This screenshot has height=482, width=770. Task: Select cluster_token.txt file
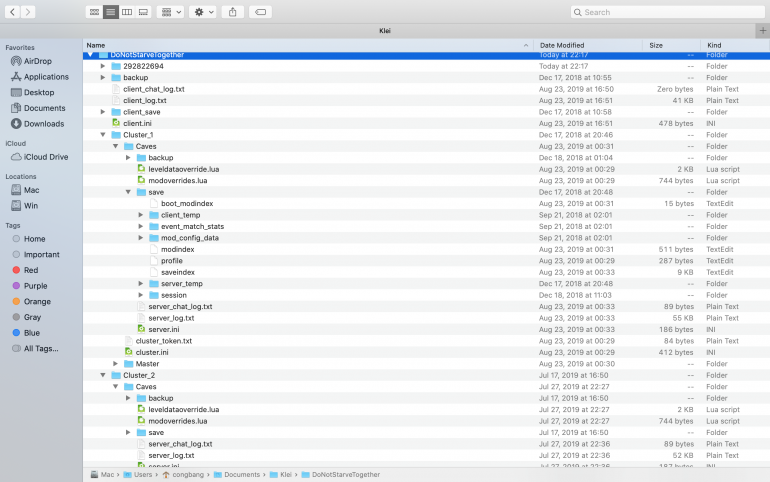(164, 341)
